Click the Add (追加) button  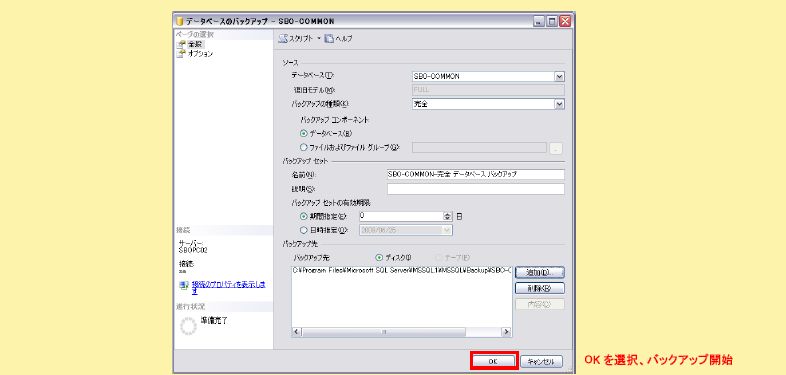(x=540, y=272)
